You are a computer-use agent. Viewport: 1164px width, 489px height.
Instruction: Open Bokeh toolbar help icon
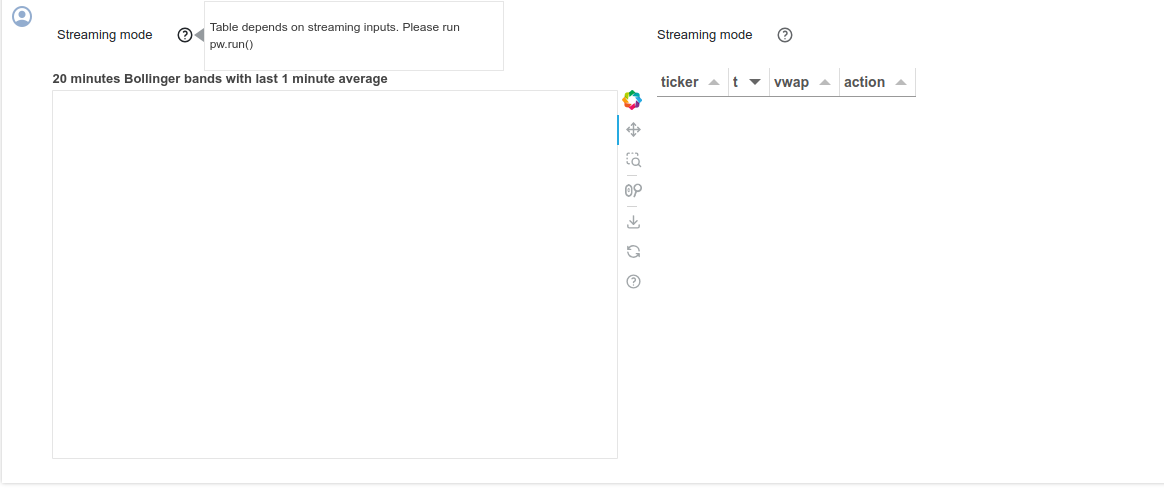click(633, 281)
